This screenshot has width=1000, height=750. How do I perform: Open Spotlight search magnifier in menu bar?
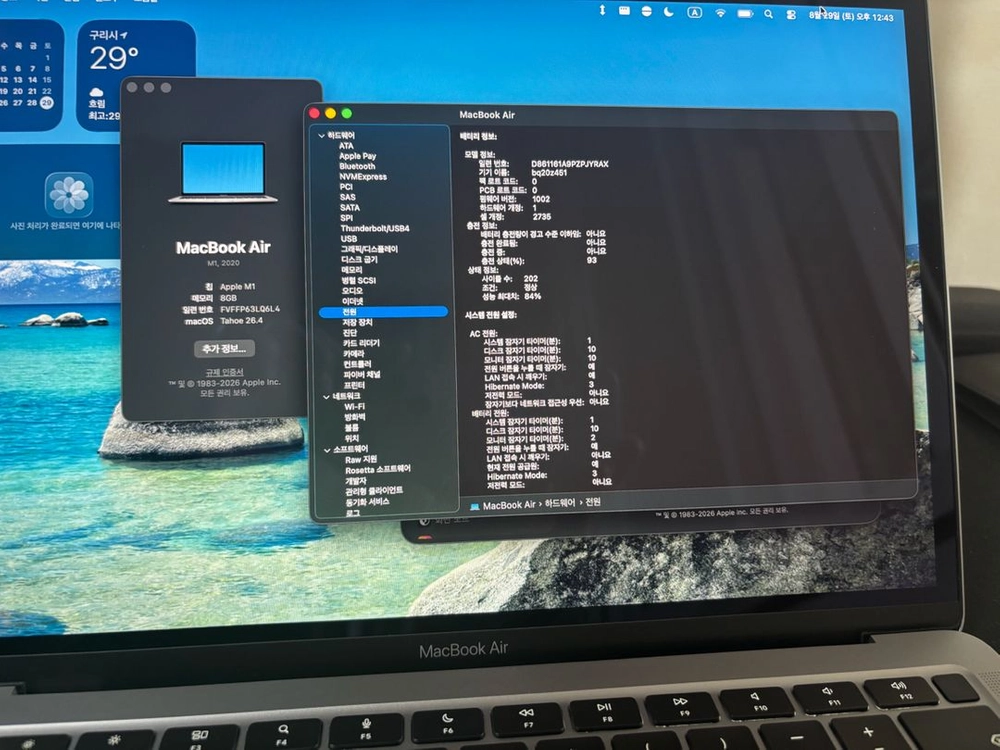pos(768,14)
